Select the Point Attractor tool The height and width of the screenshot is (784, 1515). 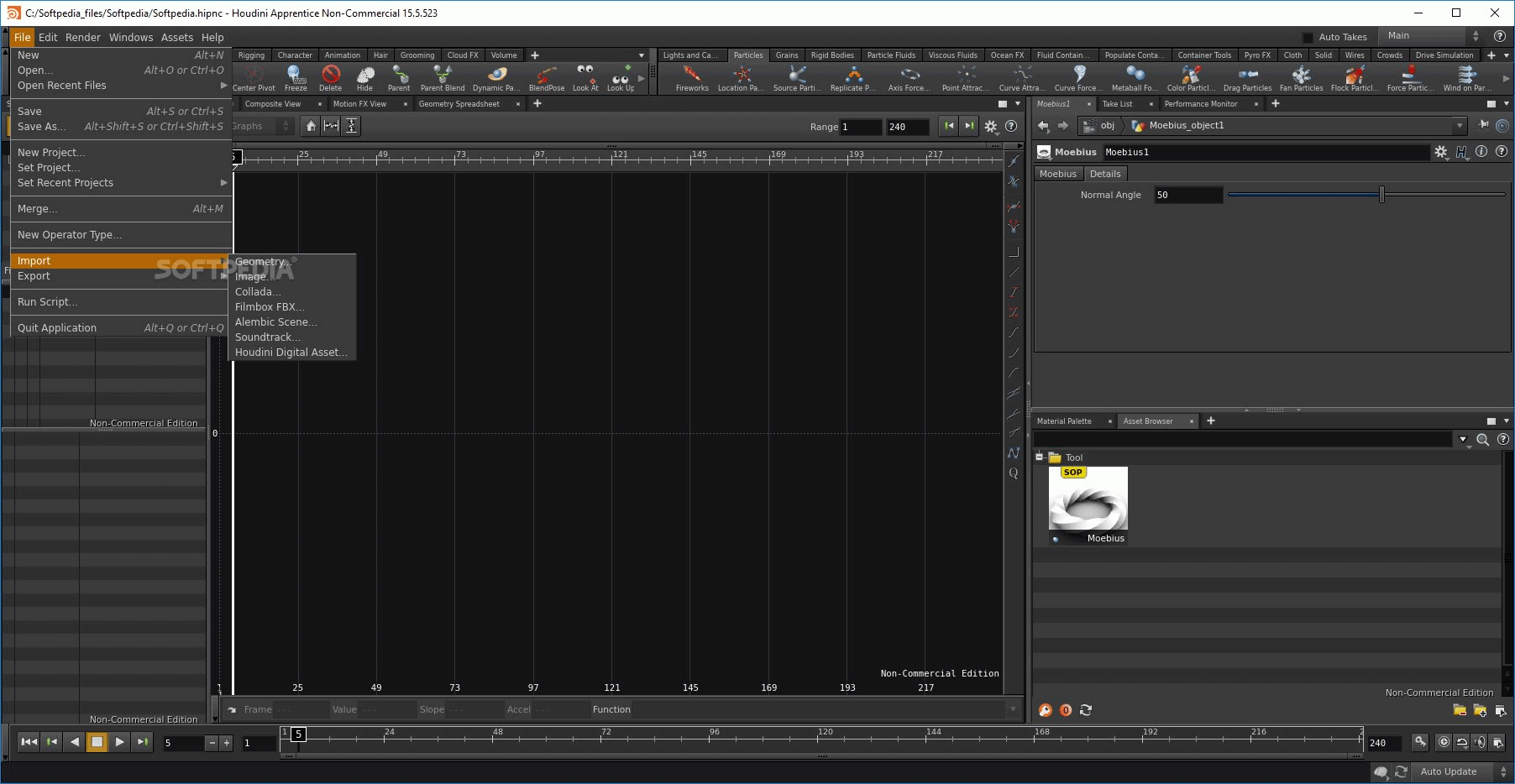tap(966, 78)
